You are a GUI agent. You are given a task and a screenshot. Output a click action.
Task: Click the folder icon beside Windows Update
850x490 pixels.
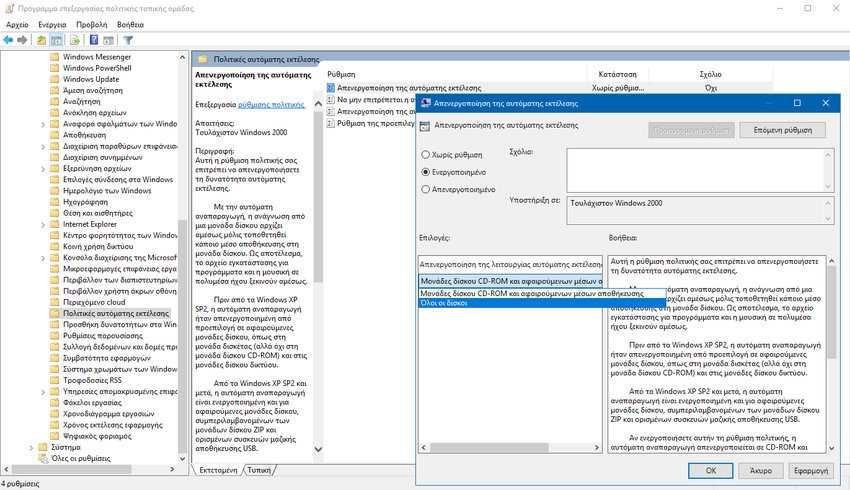tap(54, 79)
